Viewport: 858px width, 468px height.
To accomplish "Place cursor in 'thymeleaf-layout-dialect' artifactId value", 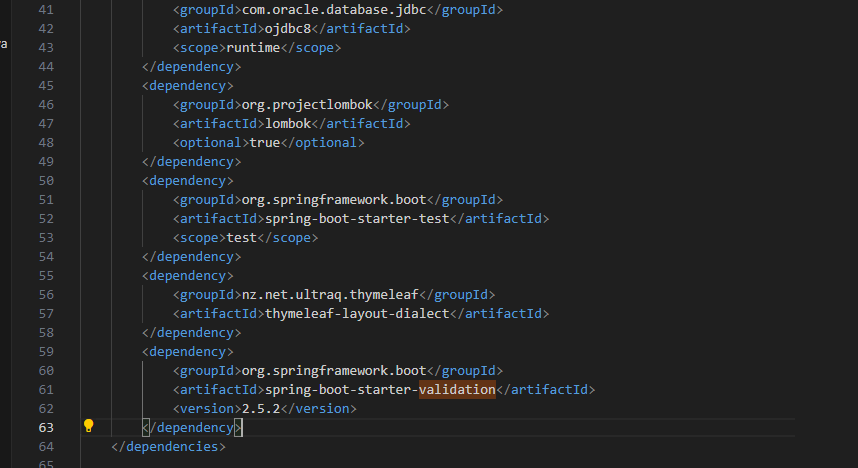I will pos(357,314).
